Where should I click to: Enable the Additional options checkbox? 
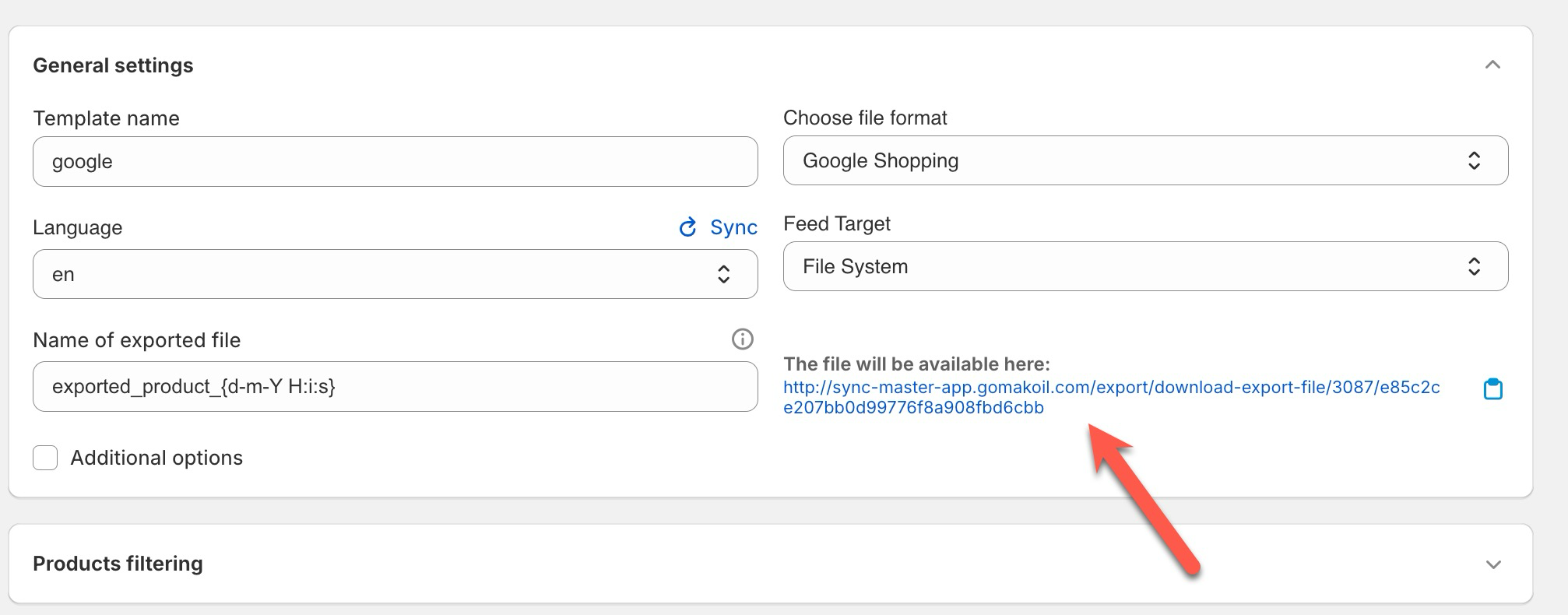point(45,458)
